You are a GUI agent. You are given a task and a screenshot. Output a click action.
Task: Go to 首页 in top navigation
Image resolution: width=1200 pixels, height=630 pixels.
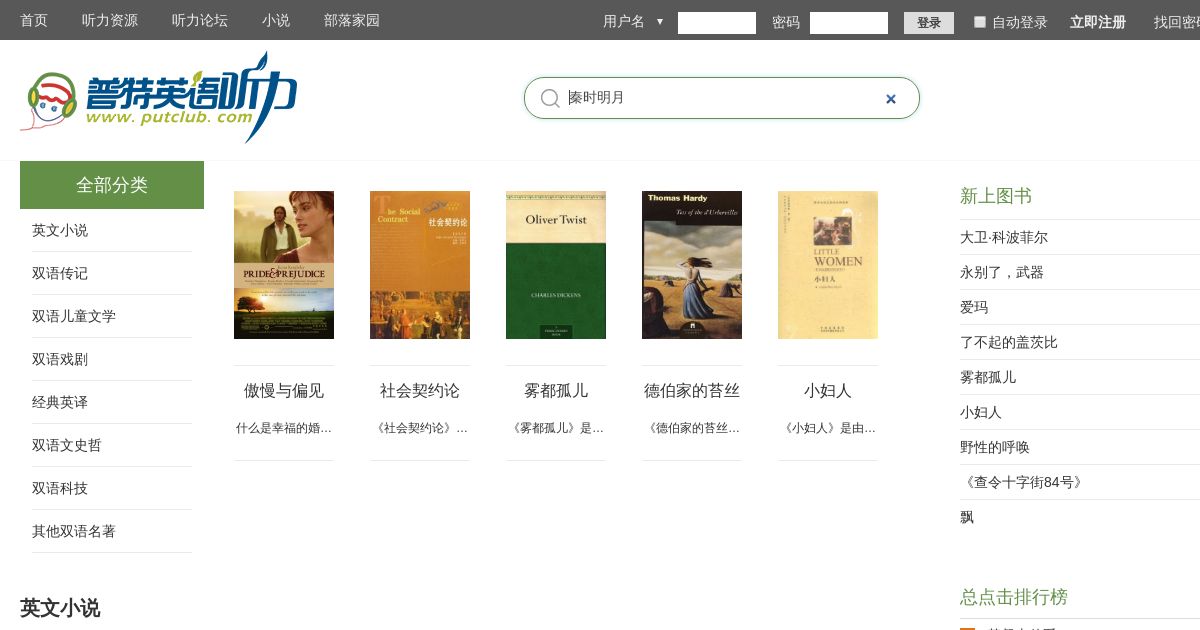[x=34, y=20]
